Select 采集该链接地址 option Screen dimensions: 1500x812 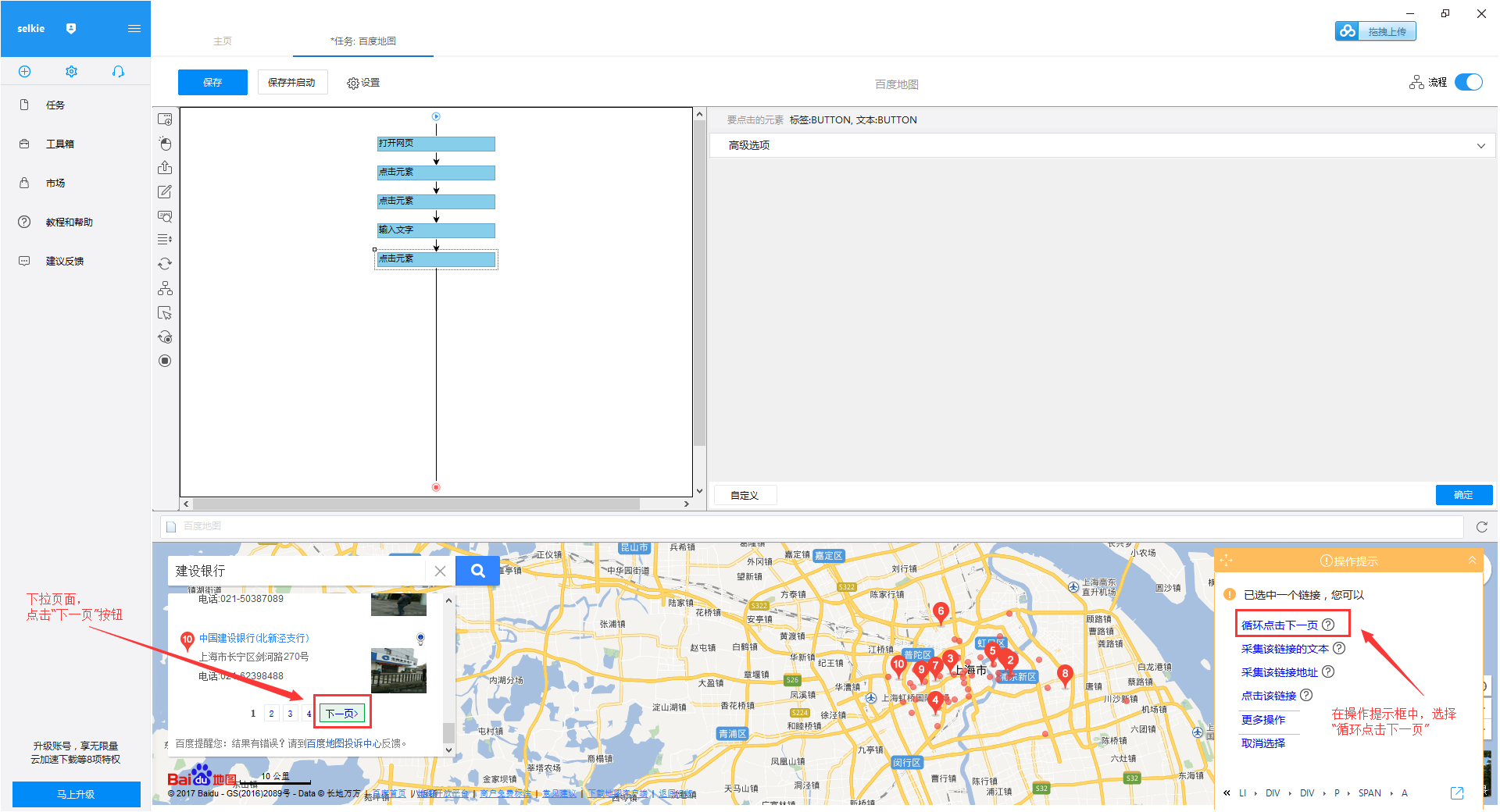[1280, 672]
